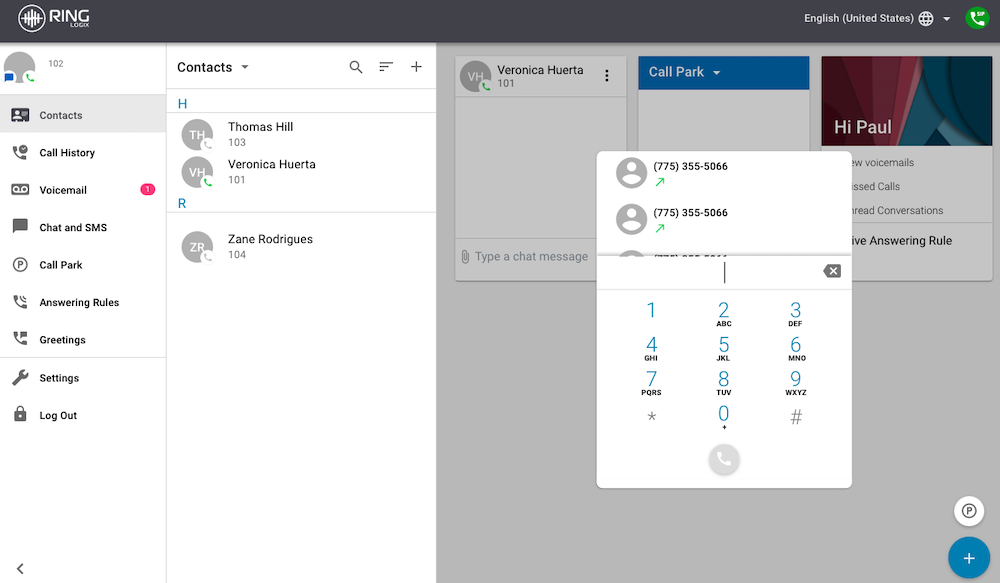Viewport: 1000px width, 583px height.
Task: Open the language globe icon
Action: 926,18
